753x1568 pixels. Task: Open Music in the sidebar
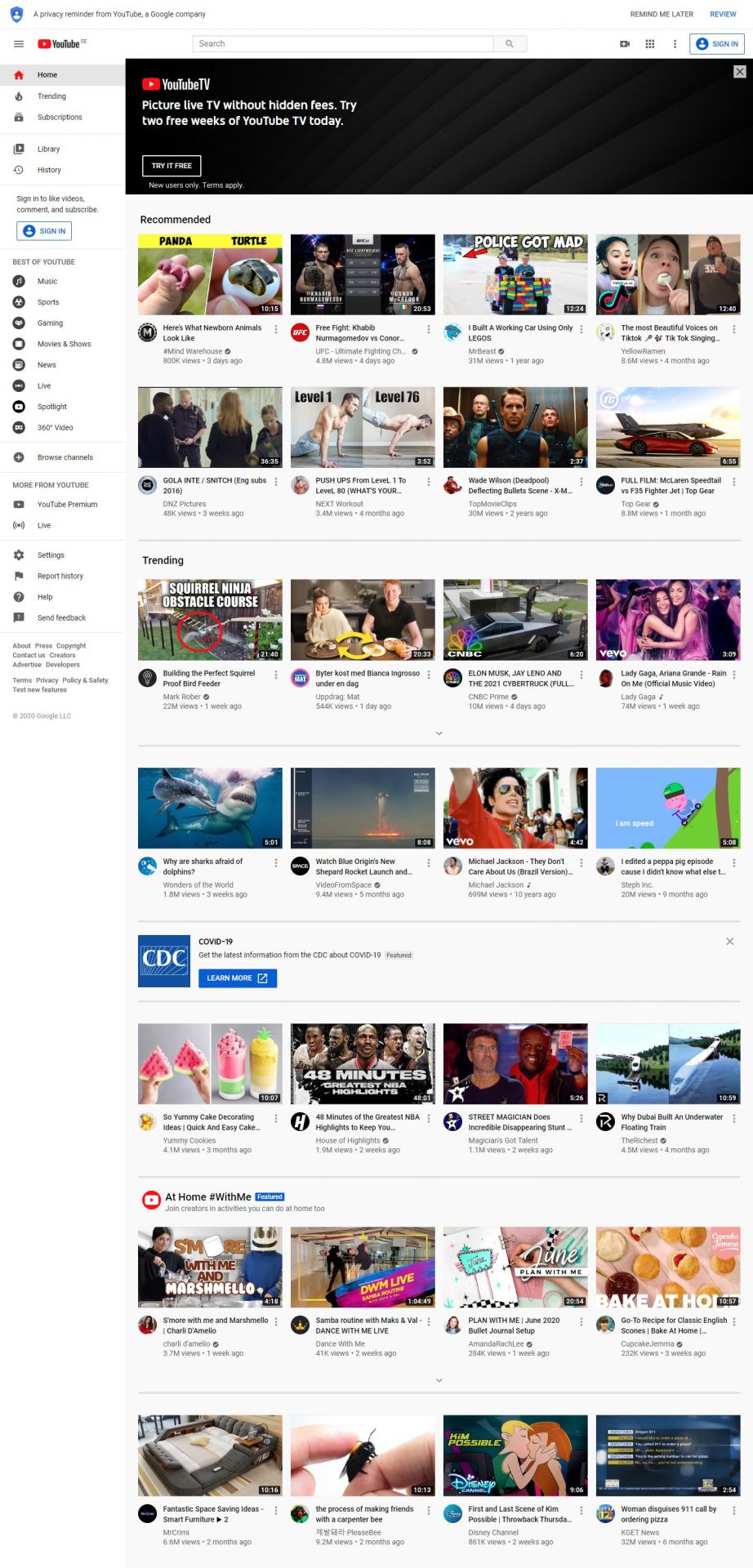[x=63, y=281]
